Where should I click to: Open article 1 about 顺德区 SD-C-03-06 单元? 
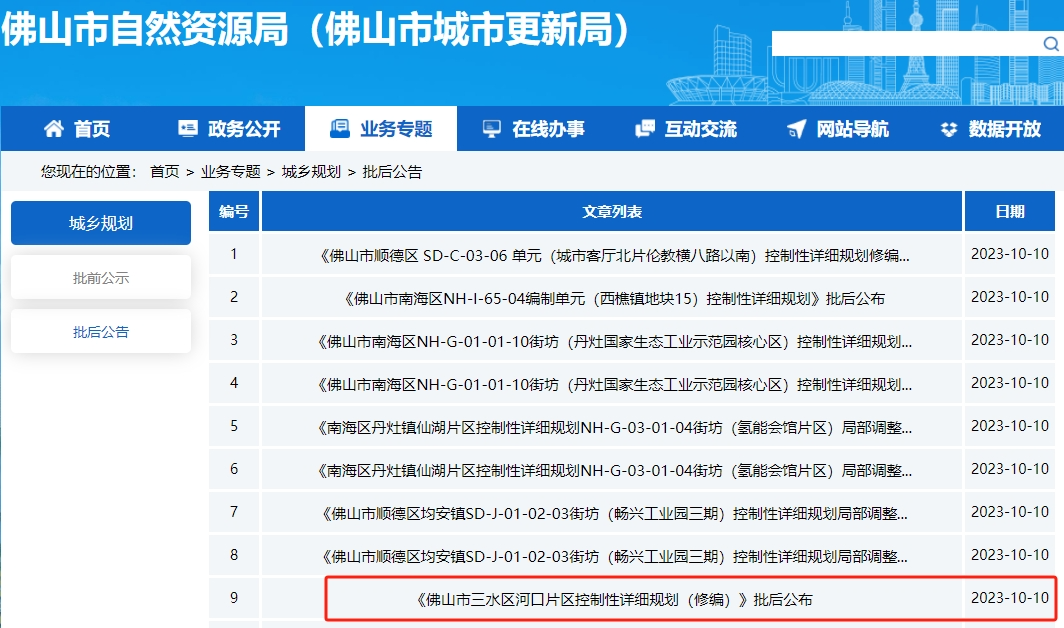[614, 255]
